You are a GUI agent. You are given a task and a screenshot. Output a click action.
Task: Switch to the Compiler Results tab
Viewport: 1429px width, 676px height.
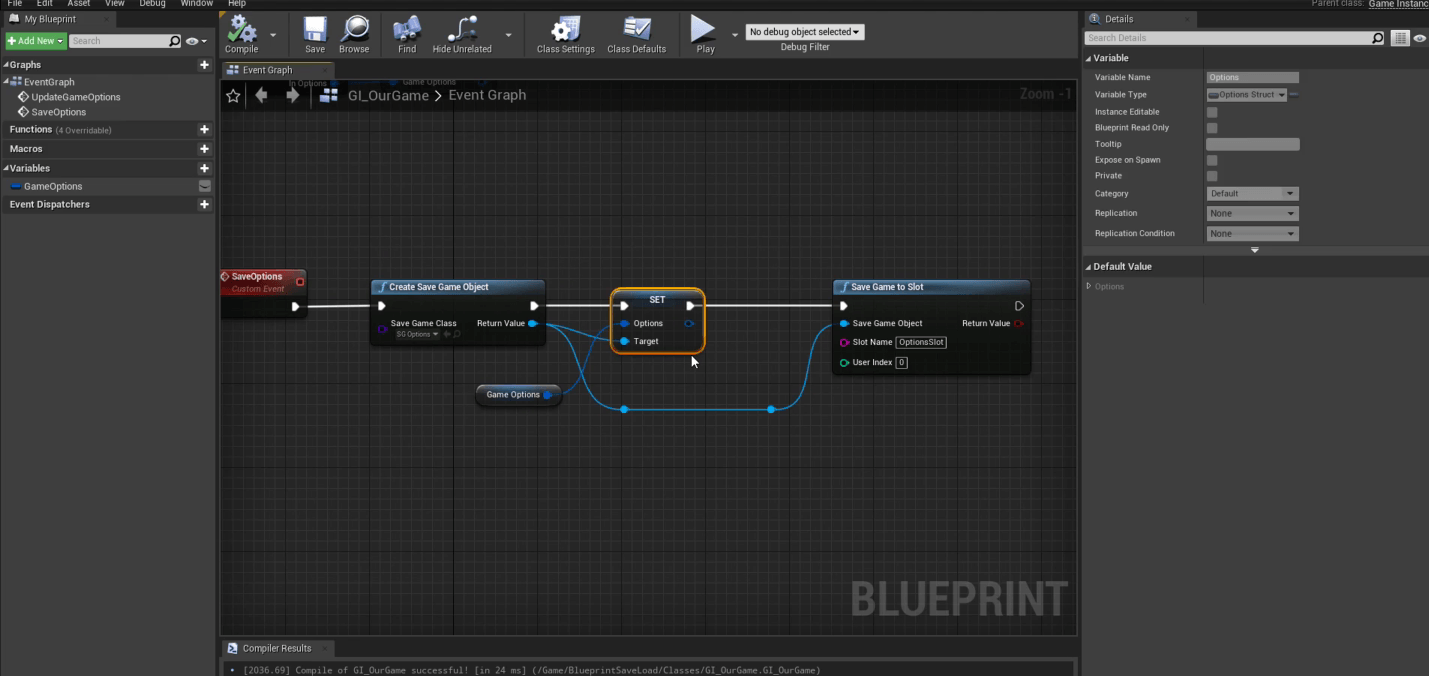click(278, 648)
